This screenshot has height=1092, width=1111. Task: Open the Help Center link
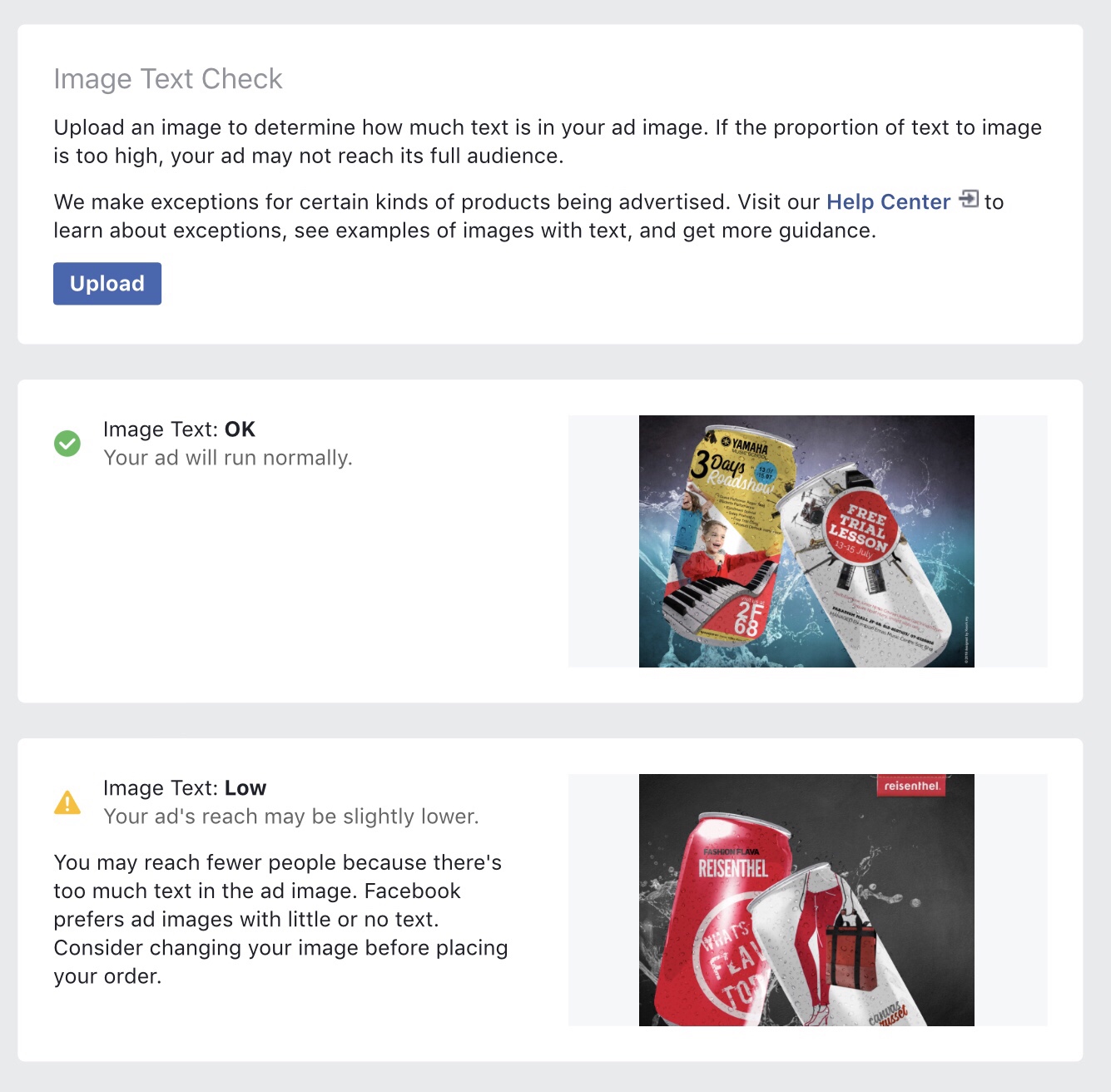(x=888, y=202)
